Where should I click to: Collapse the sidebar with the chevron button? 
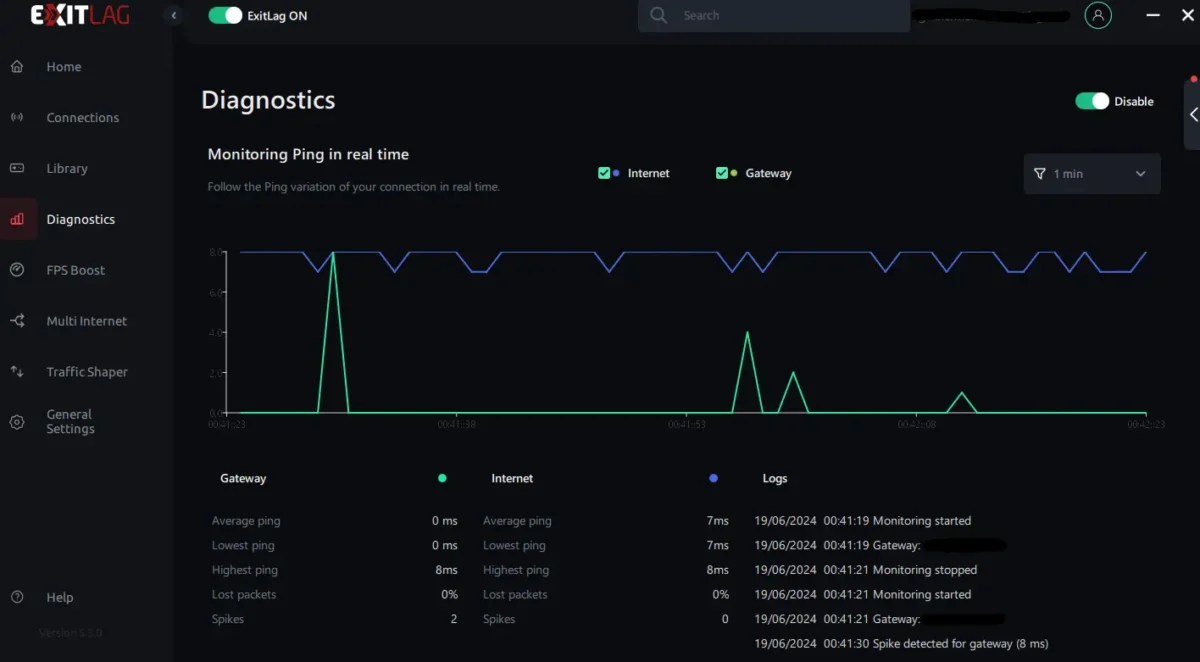pyautogui.click(x=174, y=15)
